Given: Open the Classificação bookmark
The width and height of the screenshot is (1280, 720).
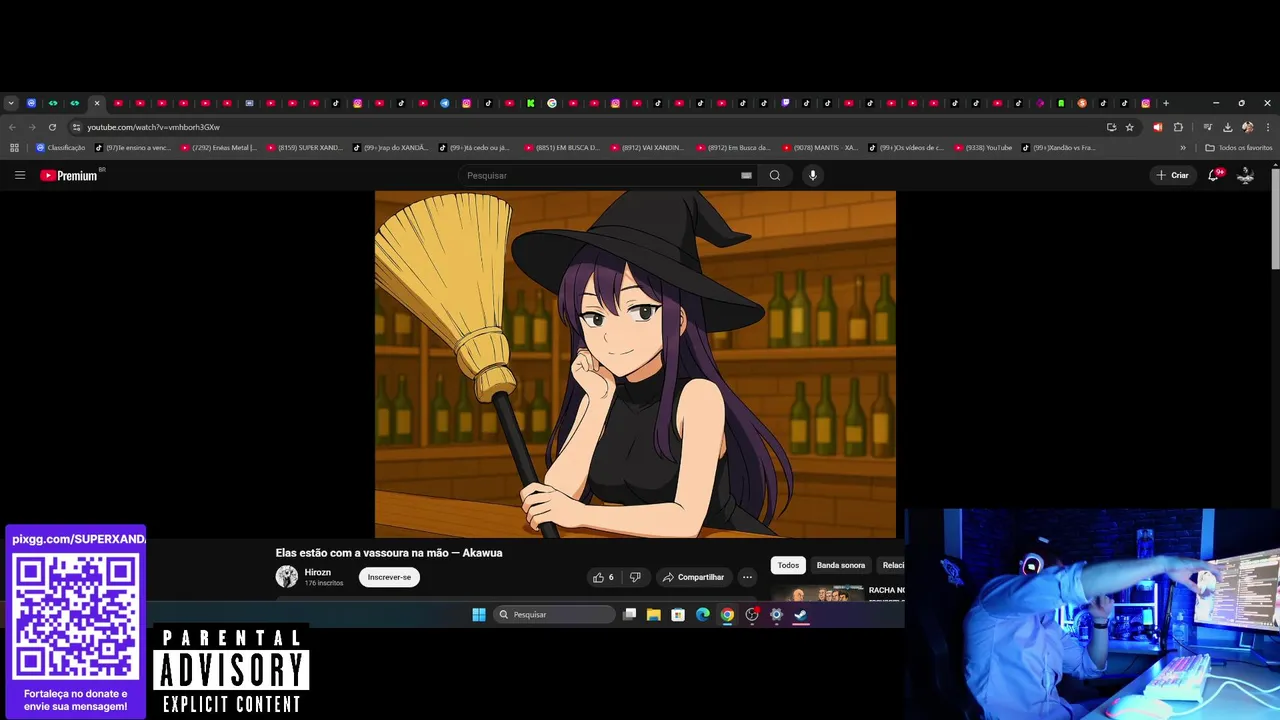Looking at the screenshot, I should [60, 148].
